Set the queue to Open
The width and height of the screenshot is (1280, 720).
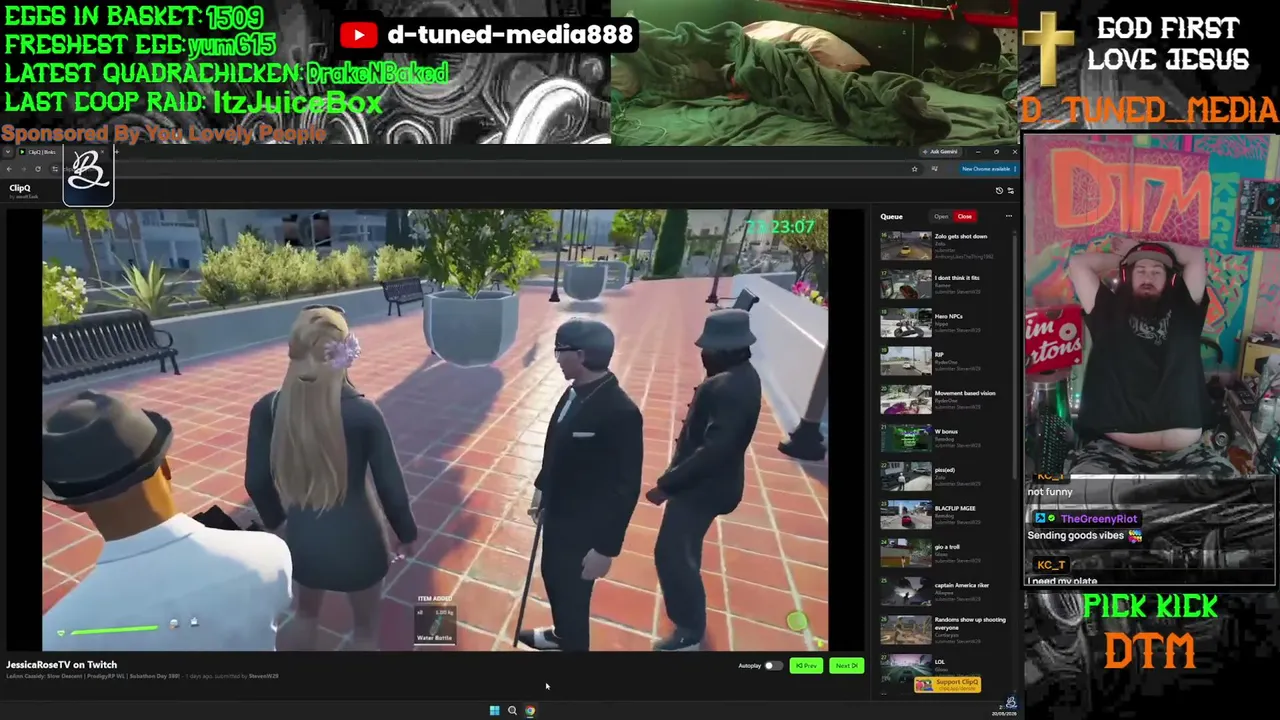pyautogui.click(x=941, y=216)
